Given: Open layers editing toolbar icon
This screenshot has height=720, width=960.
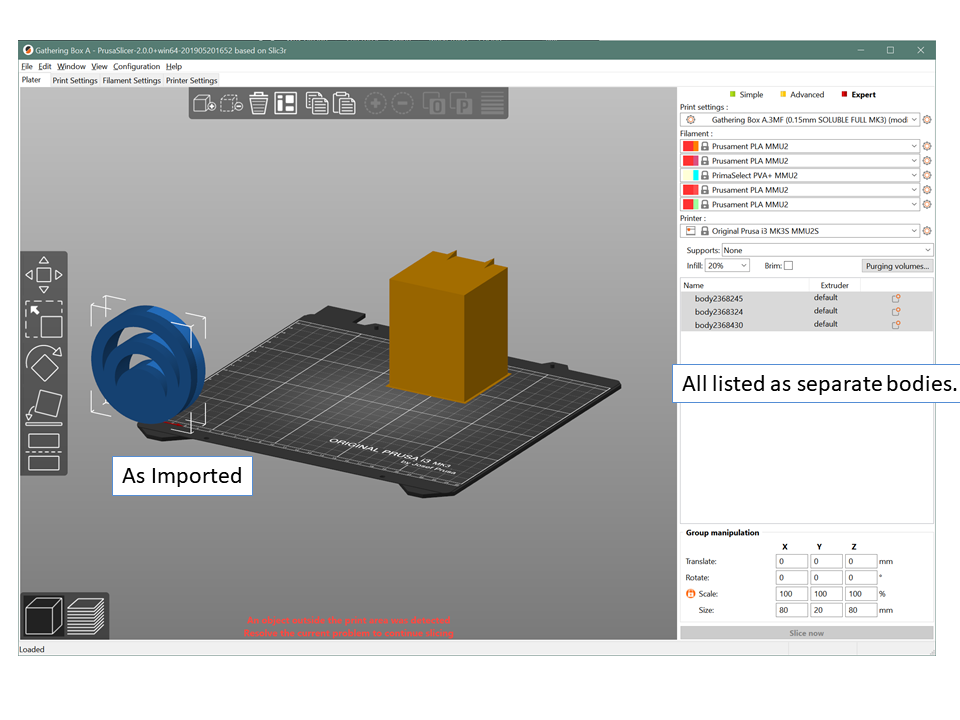Looking at the screenshot, I should point(492,103).
